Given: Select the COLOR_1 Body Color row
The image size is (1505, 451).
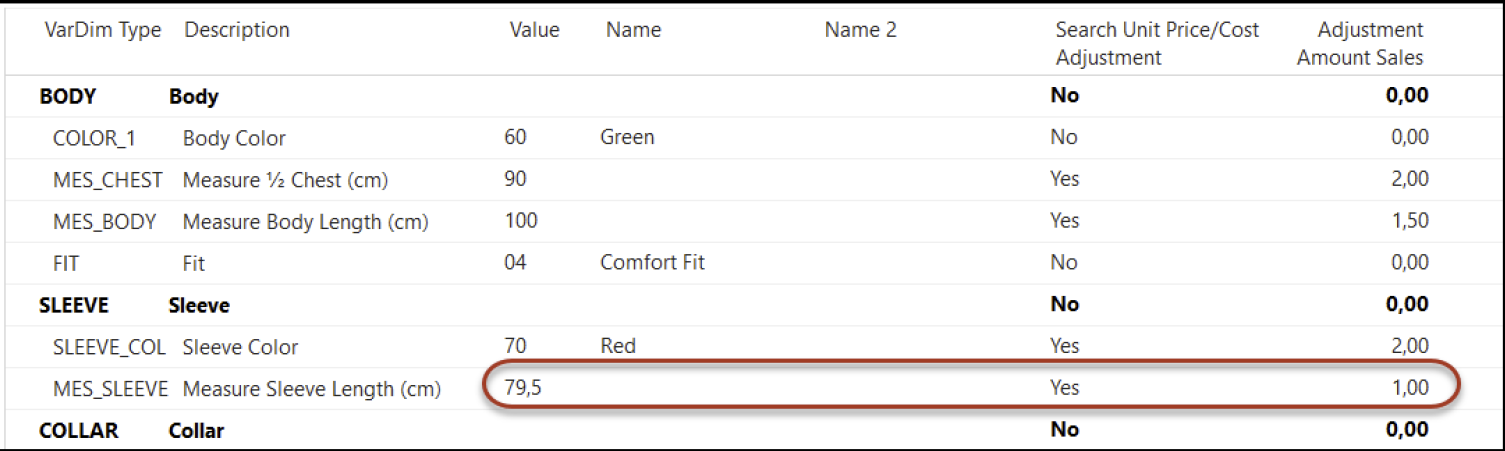Looking at the screenshot, I should (x=735, y=137).
